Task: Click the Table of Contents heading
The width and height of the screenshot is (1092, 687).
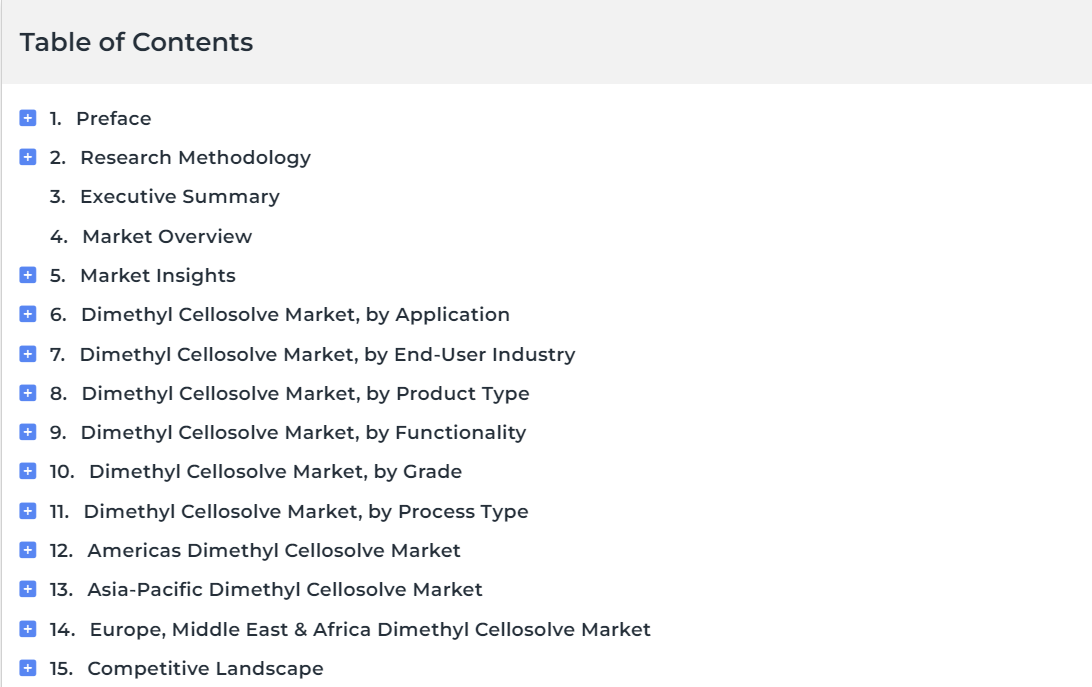Action: coord(136,42)
